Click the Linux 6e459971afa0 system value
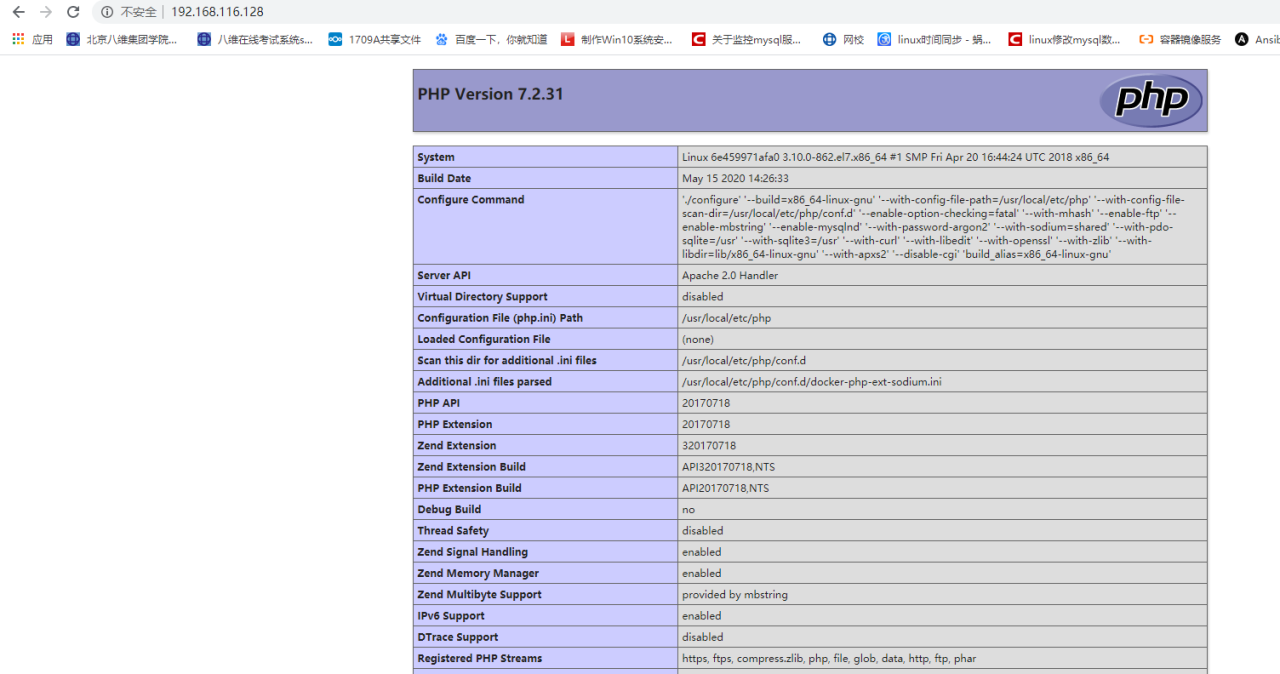 coord(895,157)
